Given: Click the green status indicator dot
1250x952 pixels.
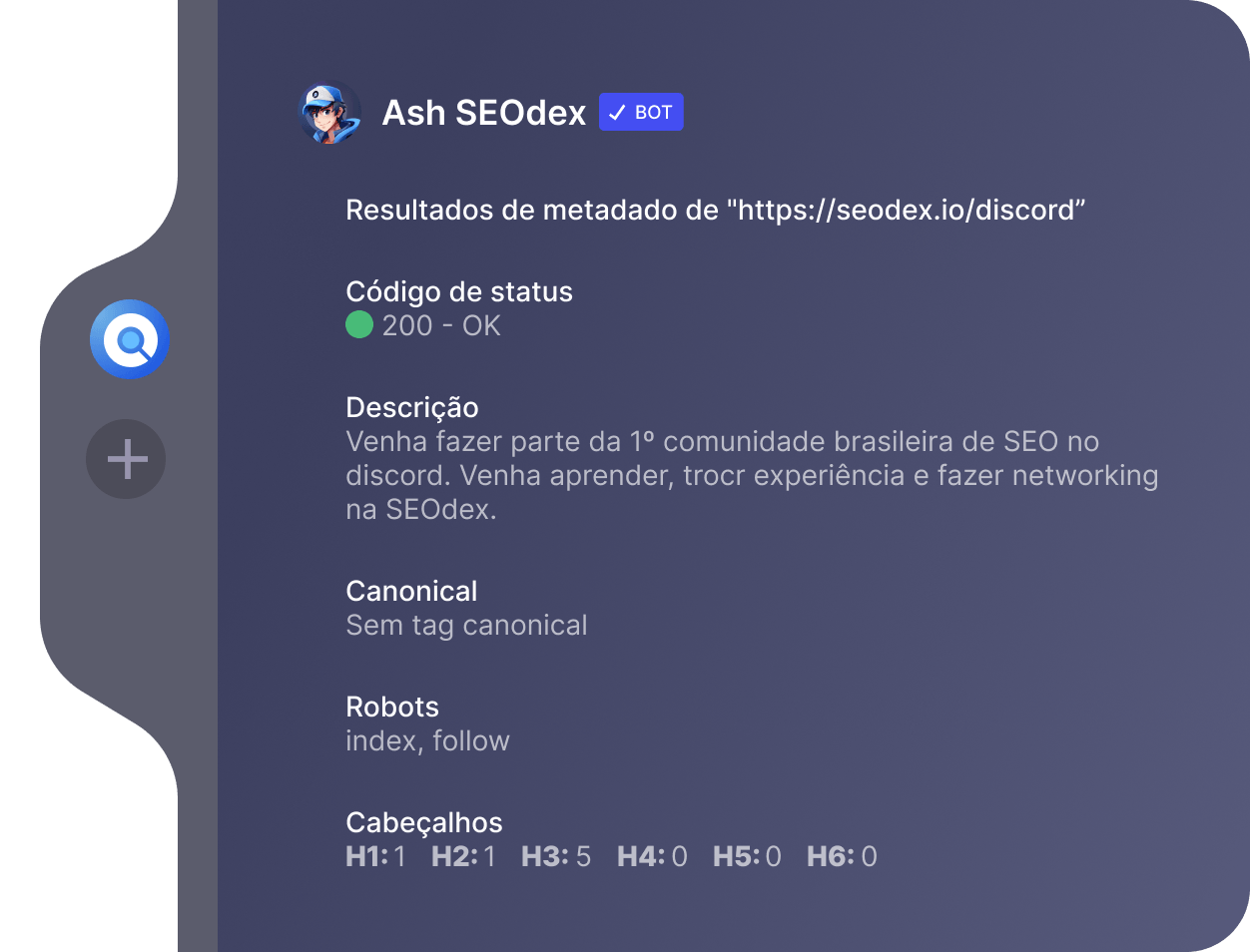Looking at the screenshot, I should (x=359, y=325).
